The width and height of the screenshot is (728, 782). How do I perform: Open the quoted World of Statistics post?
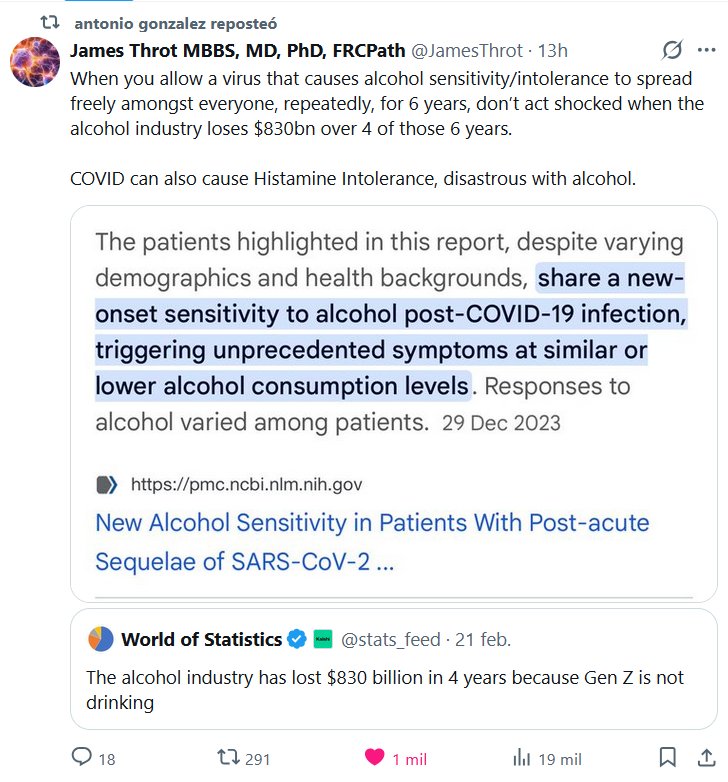394,690
